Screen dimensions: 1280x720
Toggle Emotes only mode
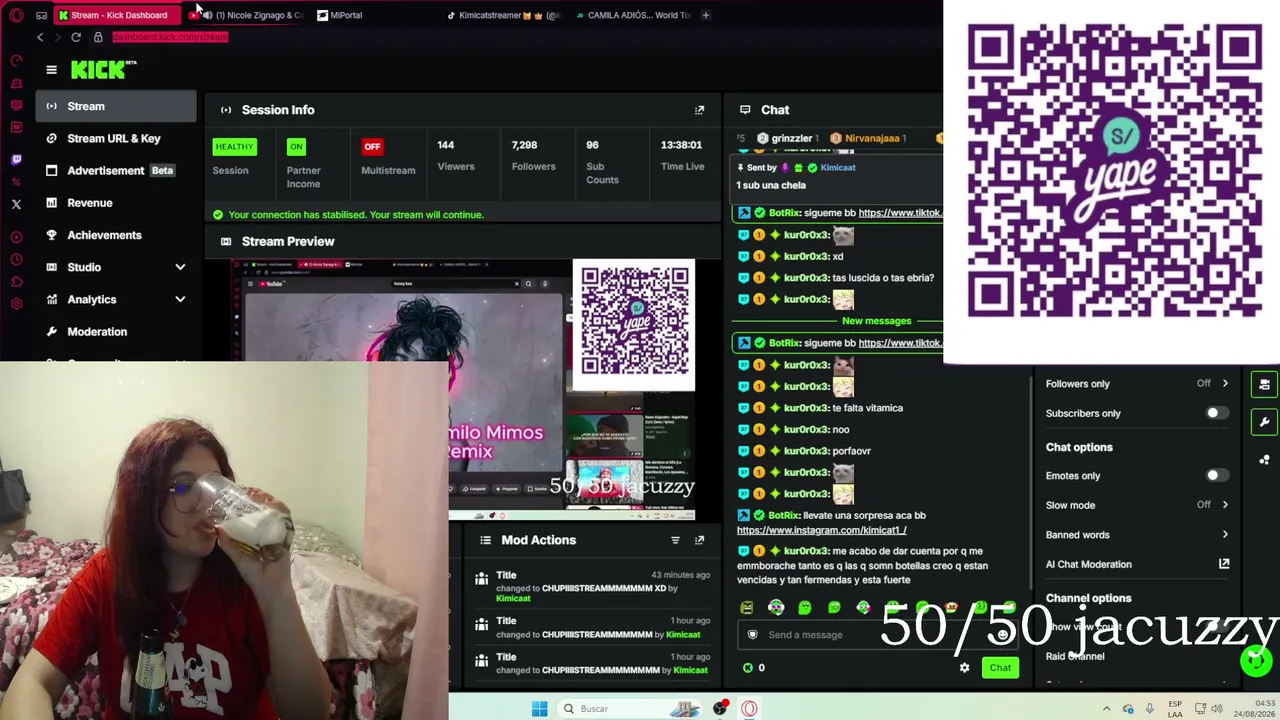point(1215,476)
